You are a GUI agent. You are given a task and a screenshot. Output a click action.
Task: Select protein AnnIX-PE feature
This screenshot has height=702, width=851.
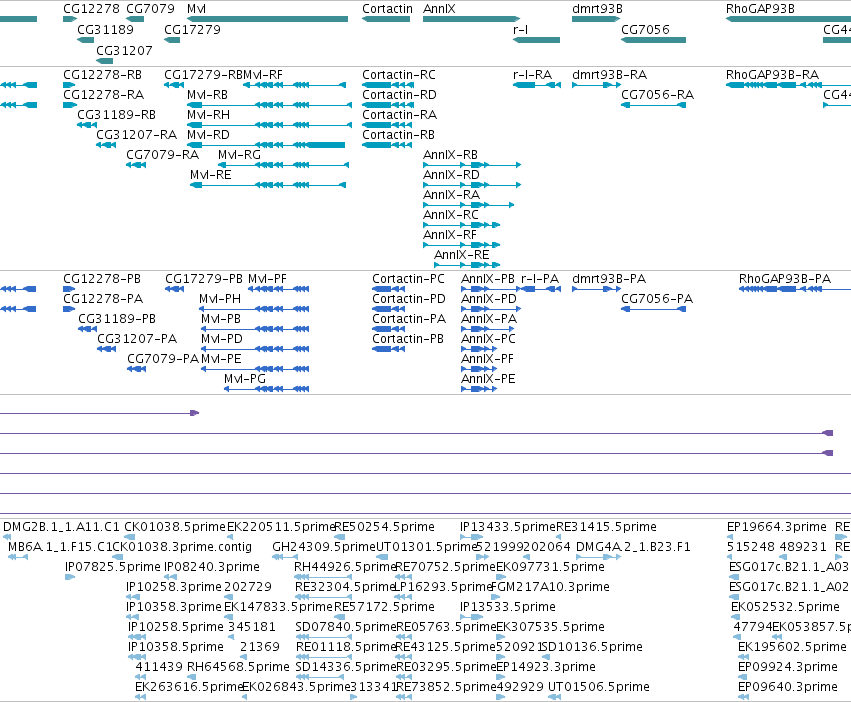(x=479, y=389)
